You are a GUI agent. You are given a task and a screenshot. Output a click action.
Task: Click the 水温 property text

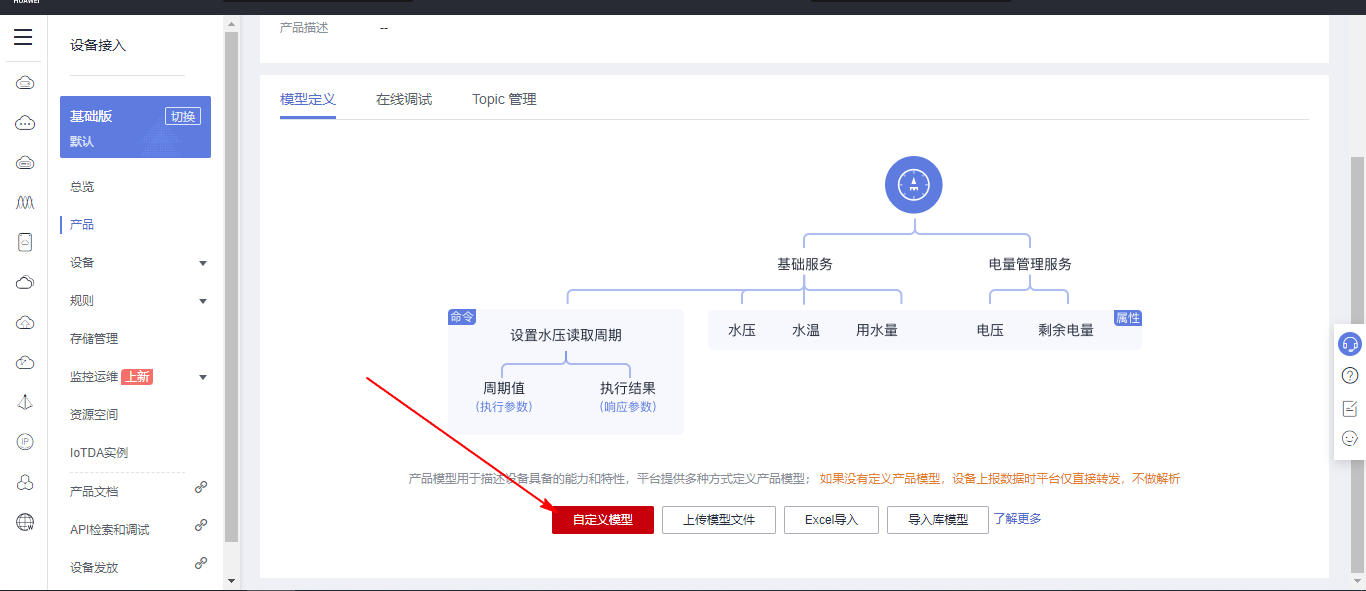pos(806,330)
